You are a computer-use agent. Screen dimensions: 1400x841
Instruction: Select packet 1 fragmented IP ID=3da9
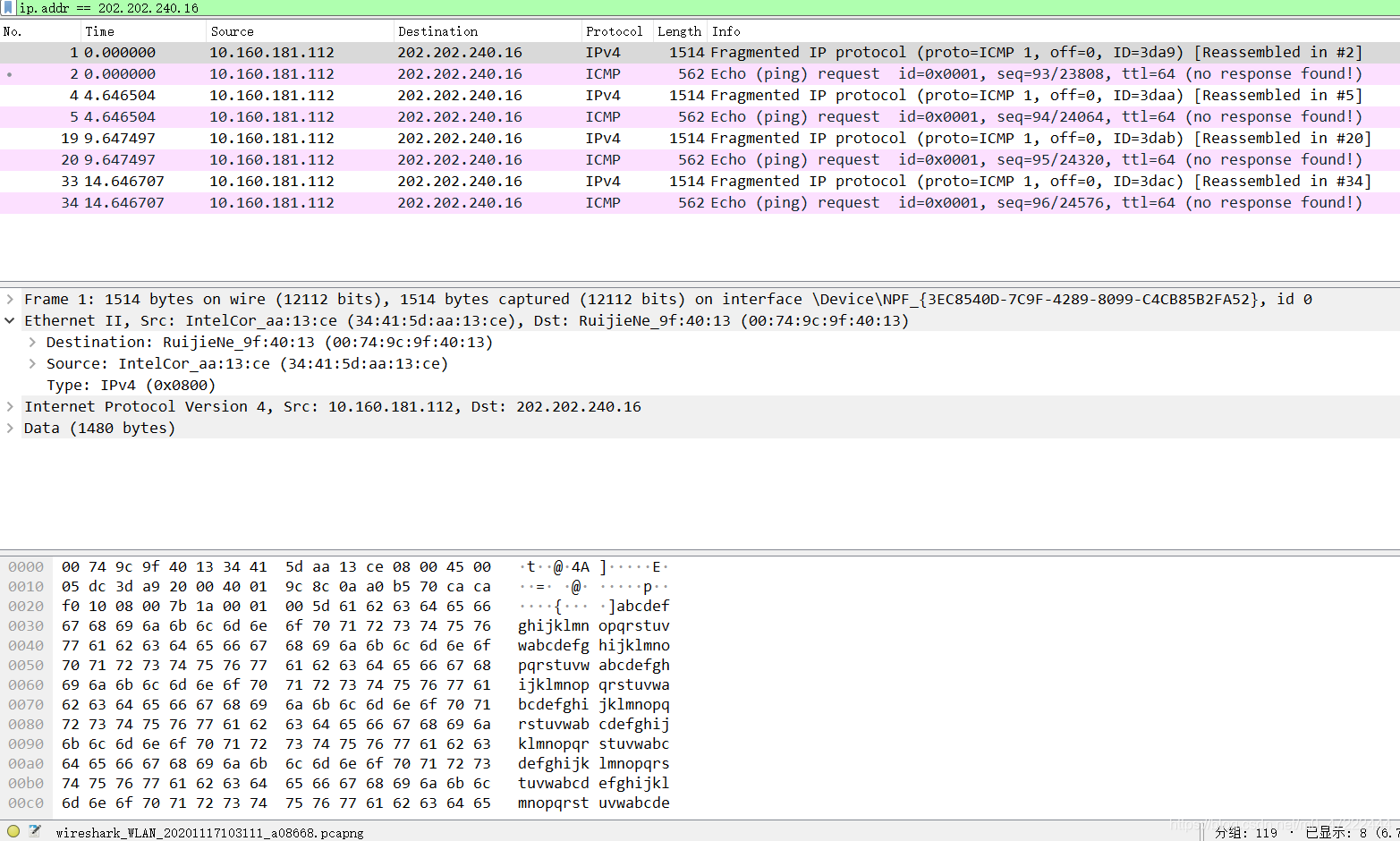click(700, 53)
